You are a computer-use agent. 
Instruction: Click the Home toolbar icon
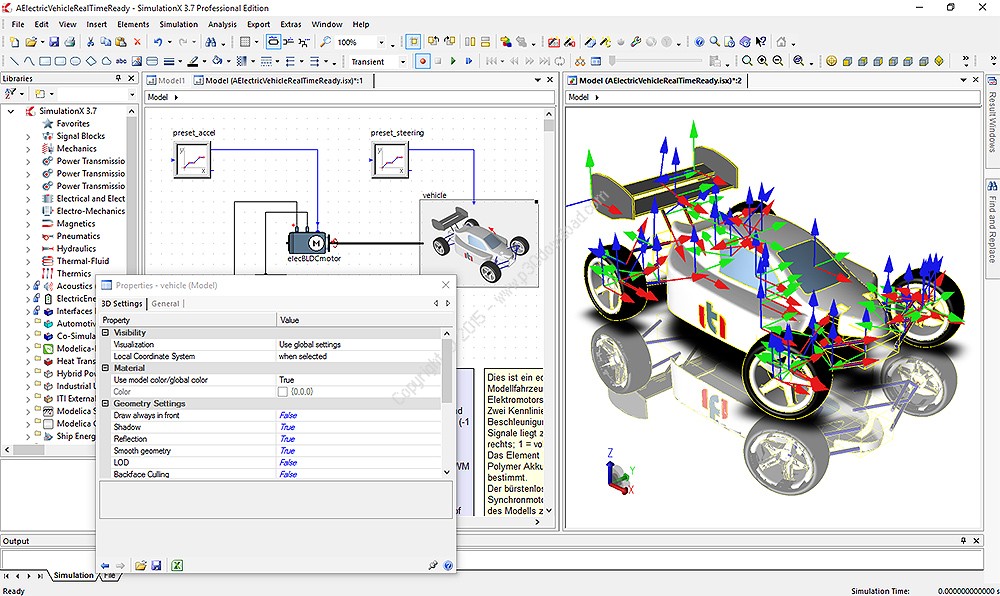pyautogui.click(x=781, y=42)
